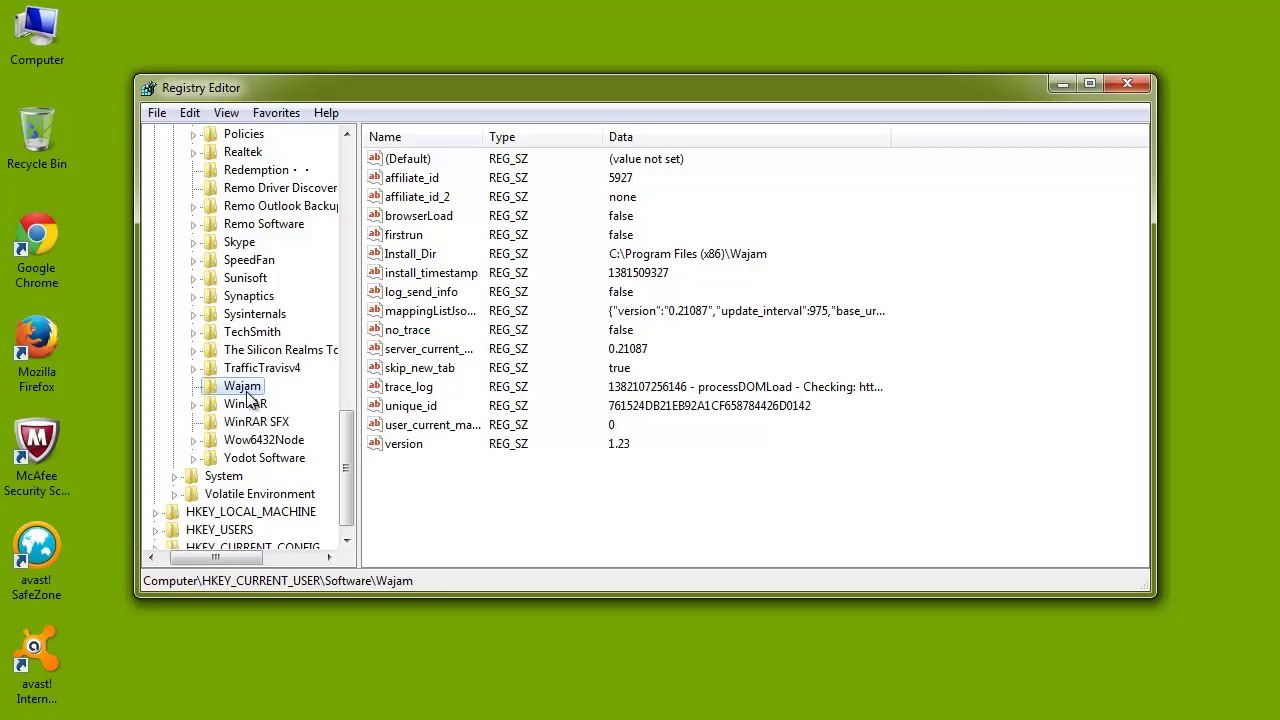Select the Synaptics registry key

pos(249,296)
